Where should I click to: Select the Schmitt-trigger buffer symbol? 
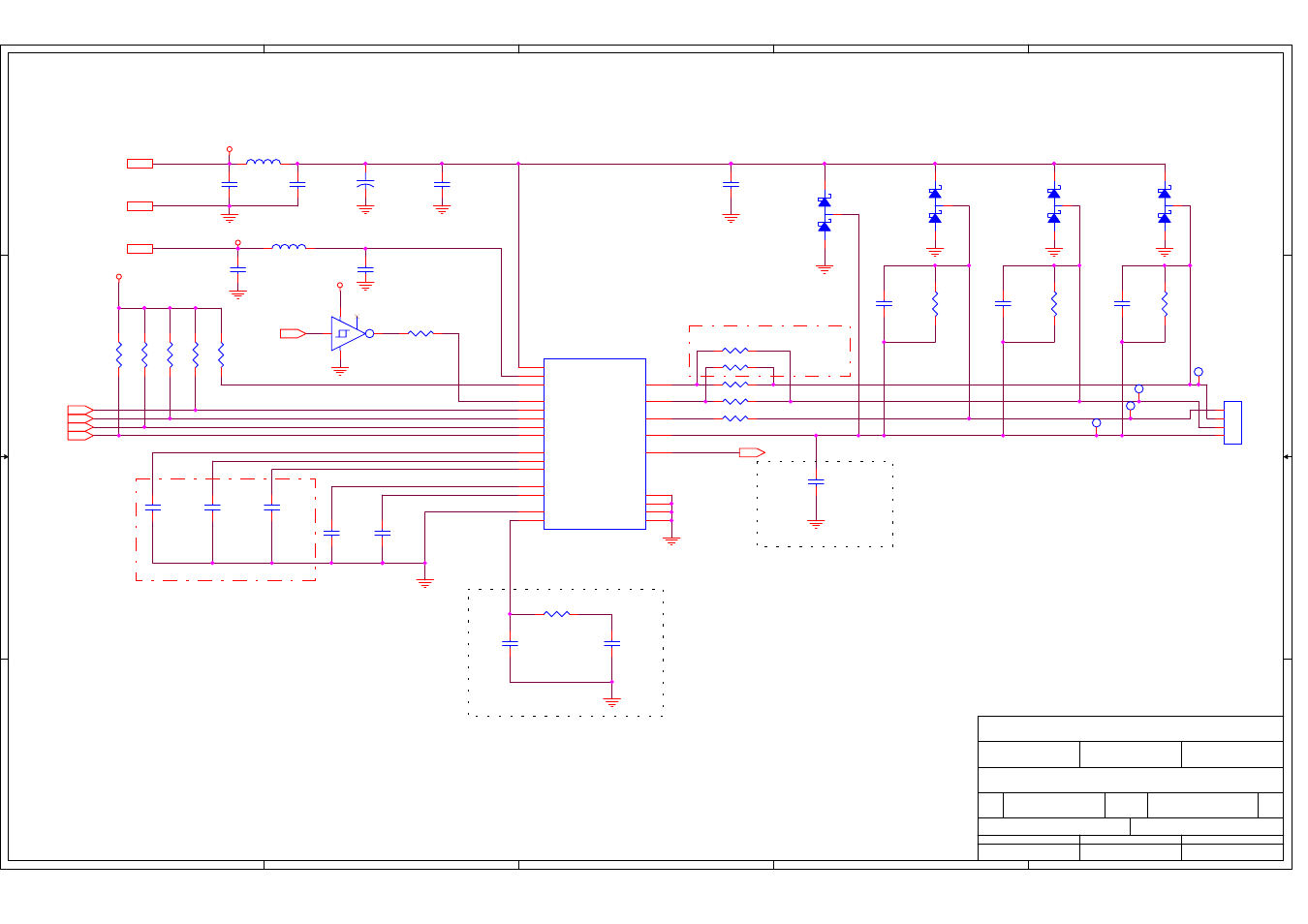(x=352, y=333)
